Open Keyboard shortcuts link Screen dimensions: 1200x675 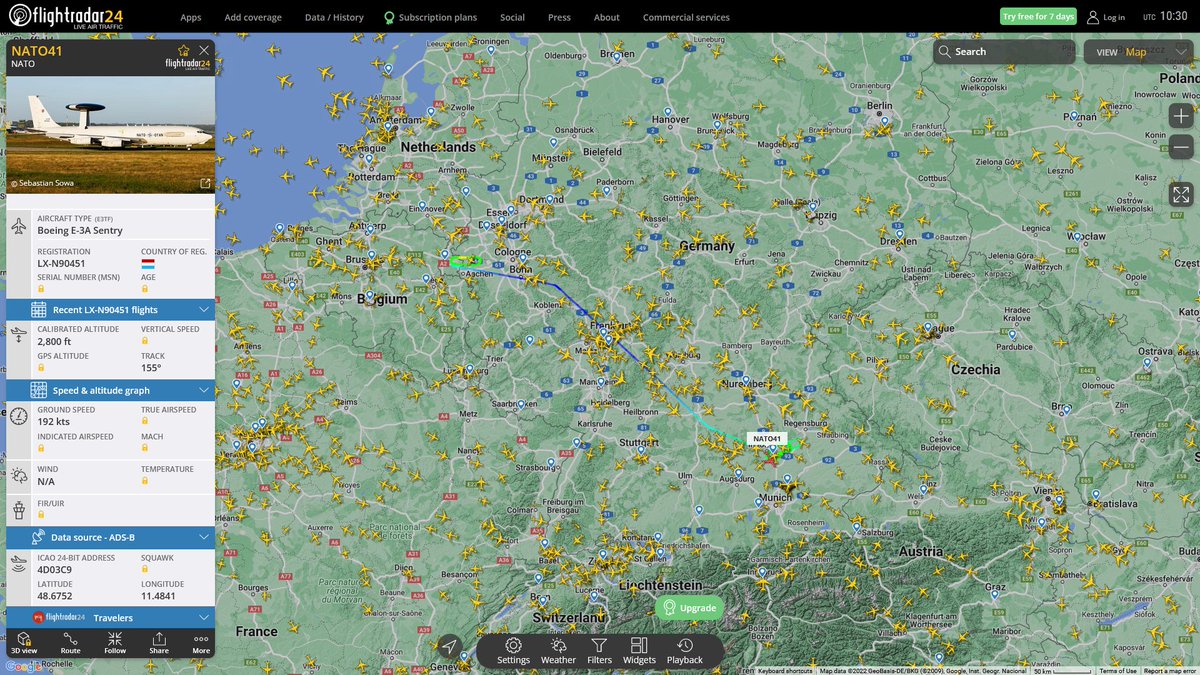coord(786,671)
